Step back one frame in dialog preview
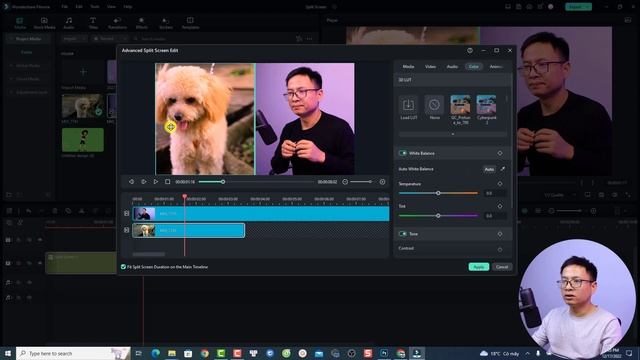The height and width of the screenshot is (360, 640). (131, 182)
